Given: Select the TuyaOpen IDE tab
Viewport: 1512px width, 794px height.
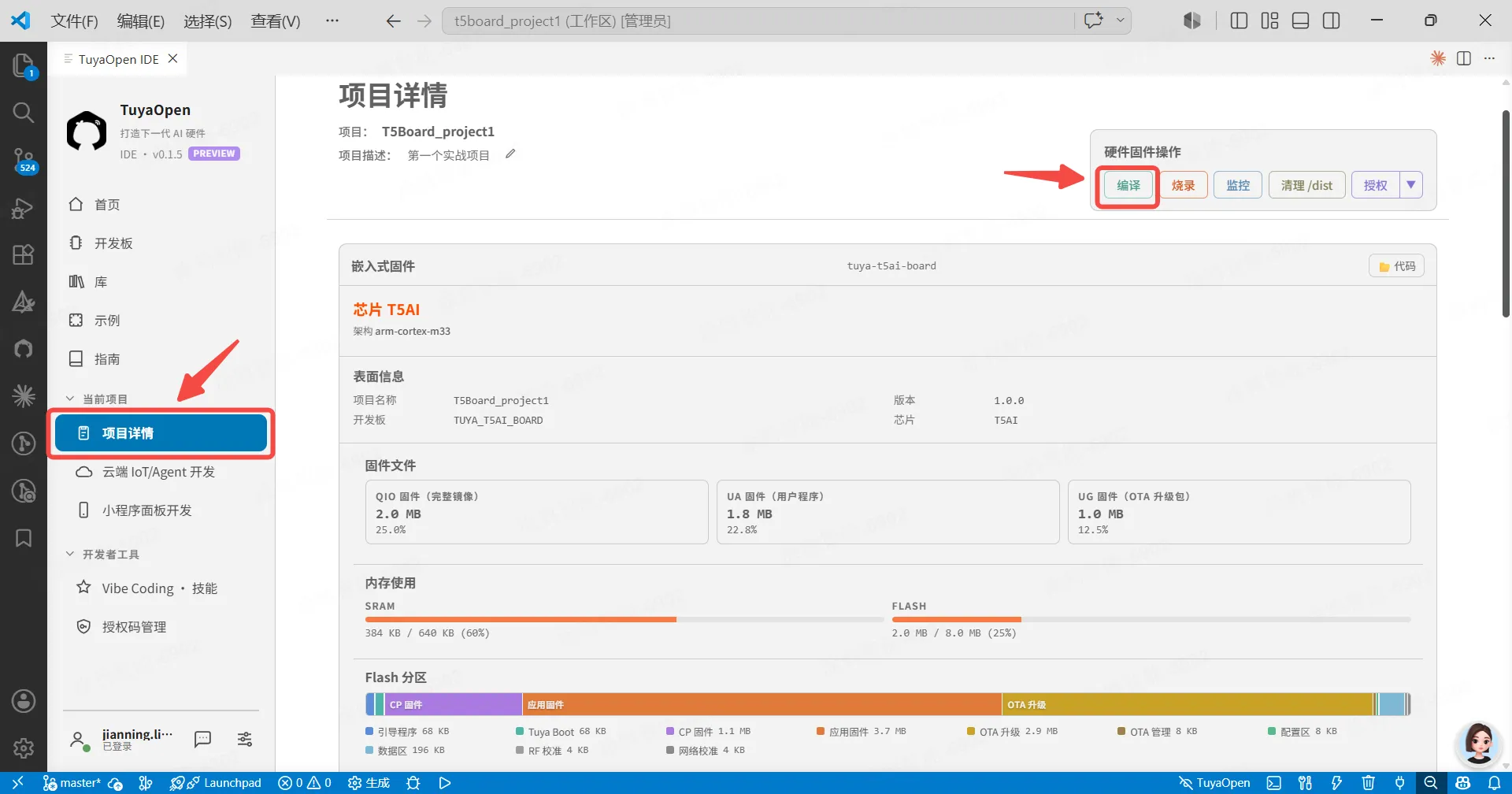Looking at the screenshot, I should [x=118, y=59].
